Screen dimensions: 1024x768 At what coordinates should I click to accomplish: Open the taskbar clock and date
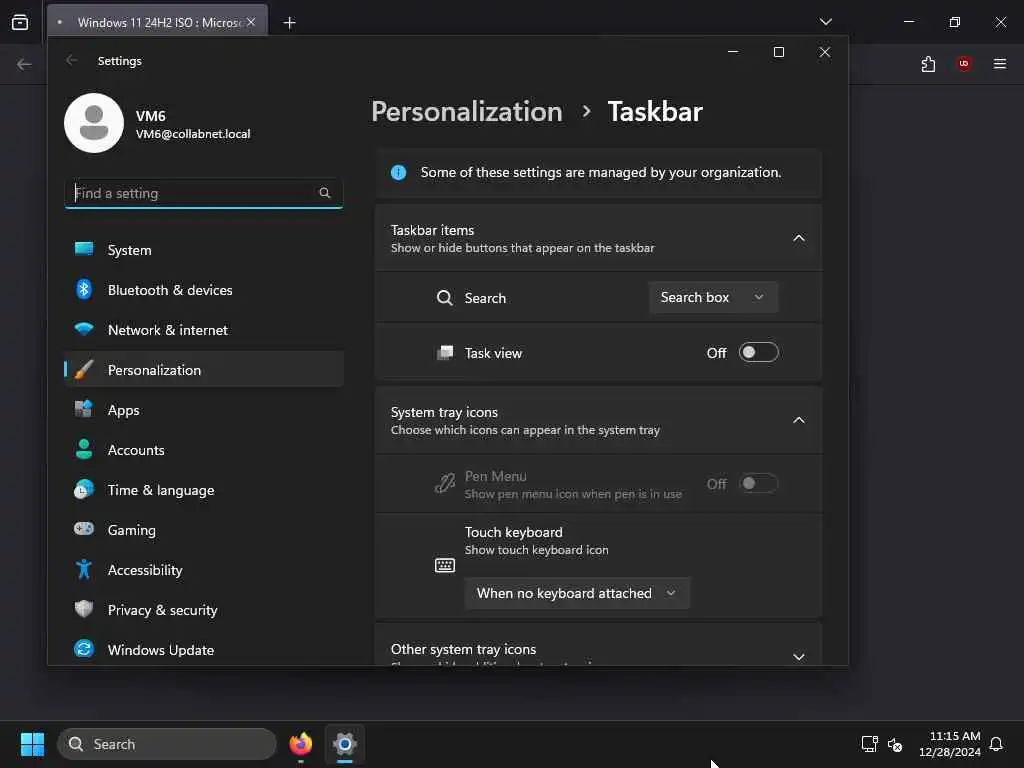point(950,744)
